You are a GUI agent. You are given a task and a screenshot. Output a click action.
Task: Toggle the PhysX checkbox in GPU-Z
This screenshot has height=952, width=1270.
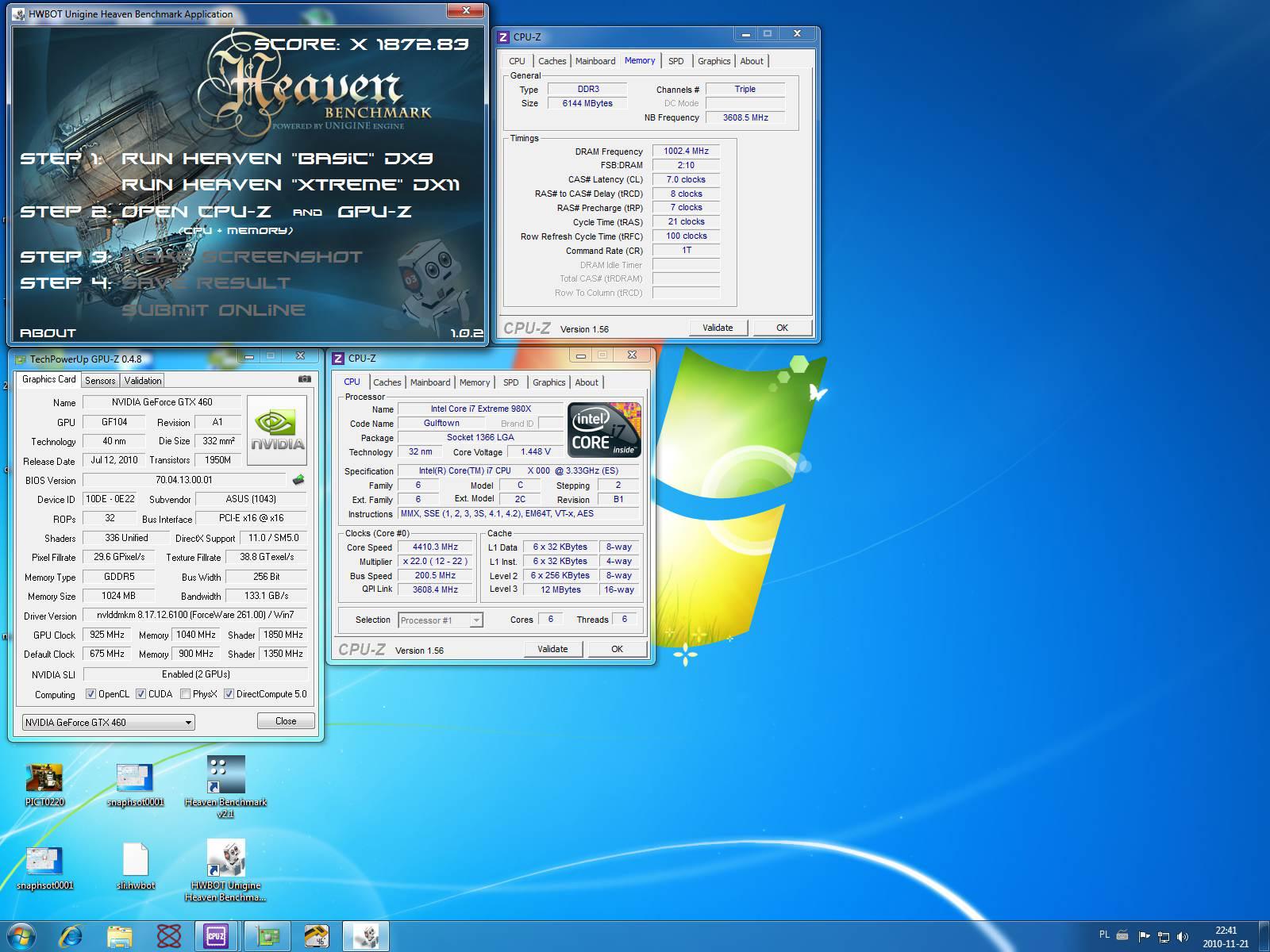[x=185, y=694]
